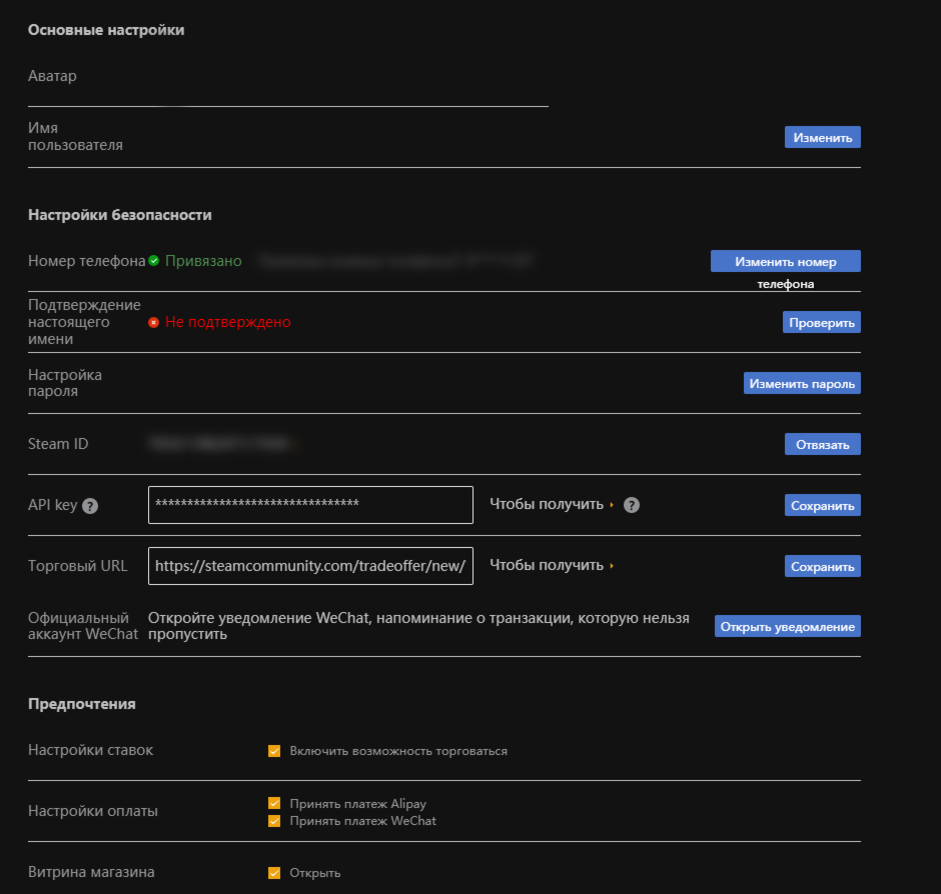Click 'Отвязать' to unlink Steam ID

point(822,444)
